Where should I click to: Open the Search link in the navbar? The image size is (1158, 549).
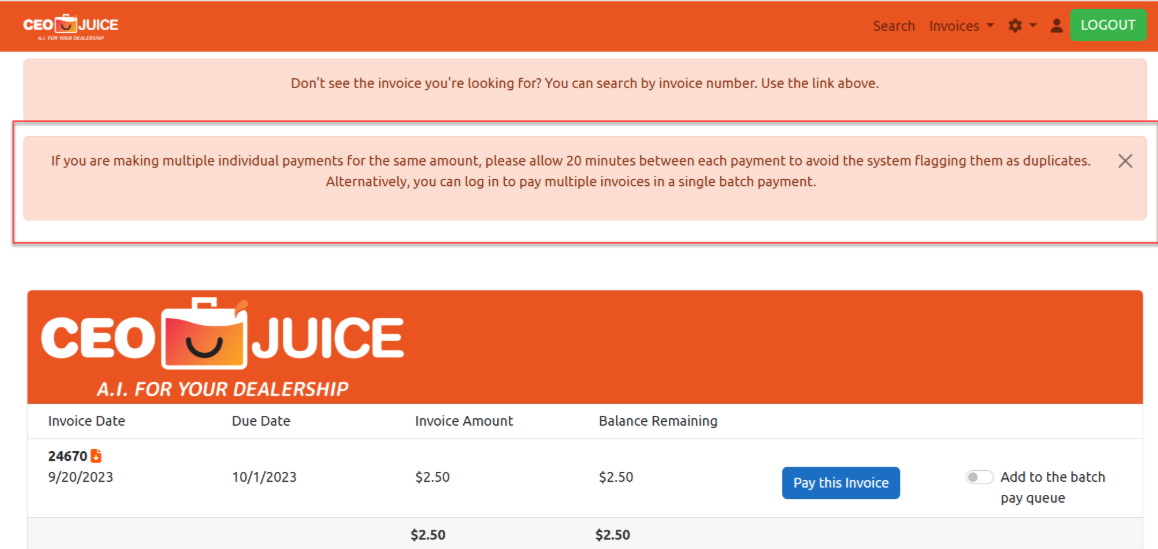(x=894, y=26)
